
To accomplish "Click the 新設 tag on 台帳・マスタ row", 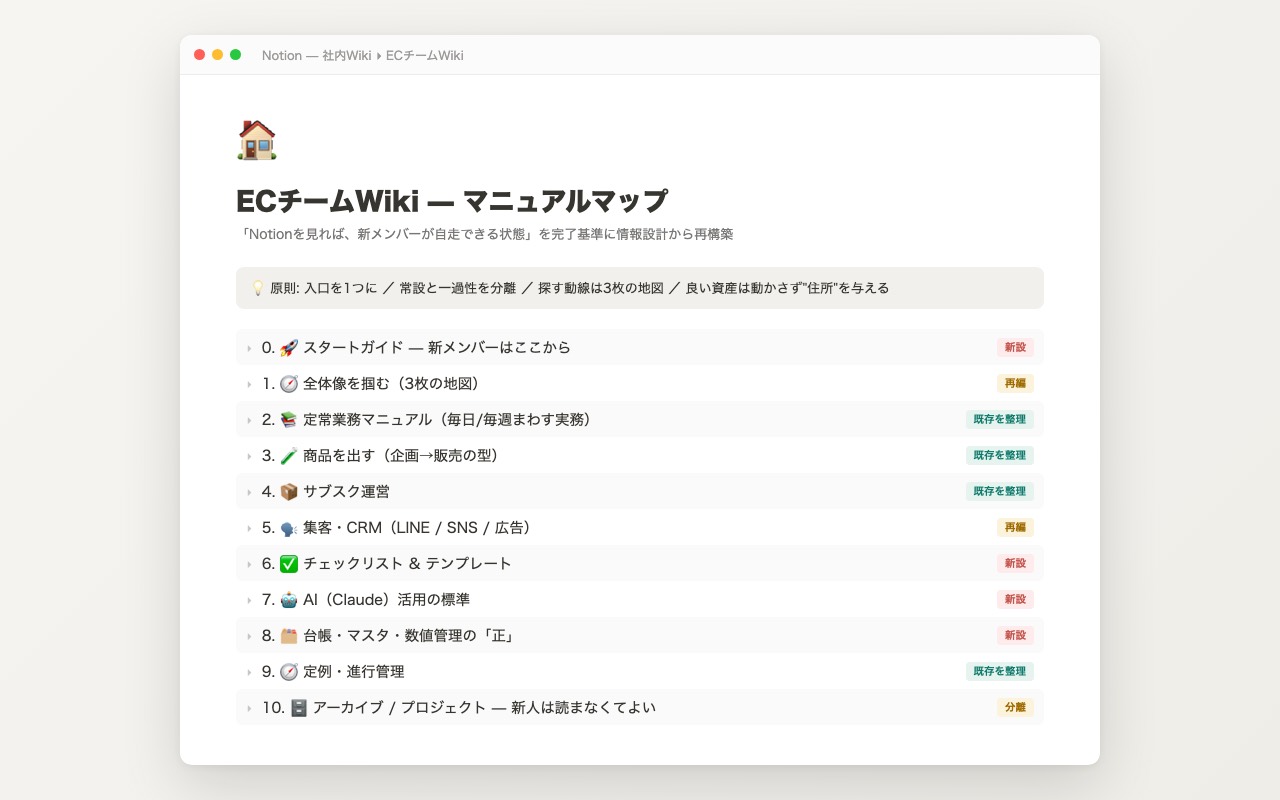I will 1015,636.
